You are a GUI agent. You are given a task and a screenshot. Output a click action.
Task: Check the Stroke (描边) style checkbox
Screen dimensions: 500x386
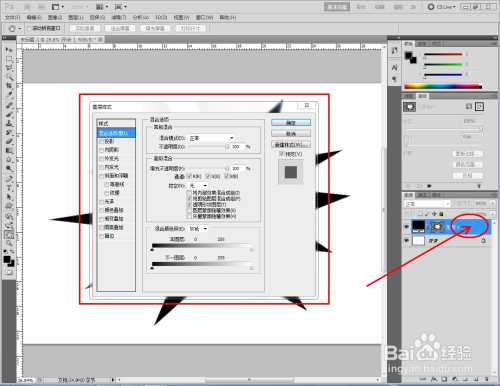pyautogui.click(x=101, y=236)
